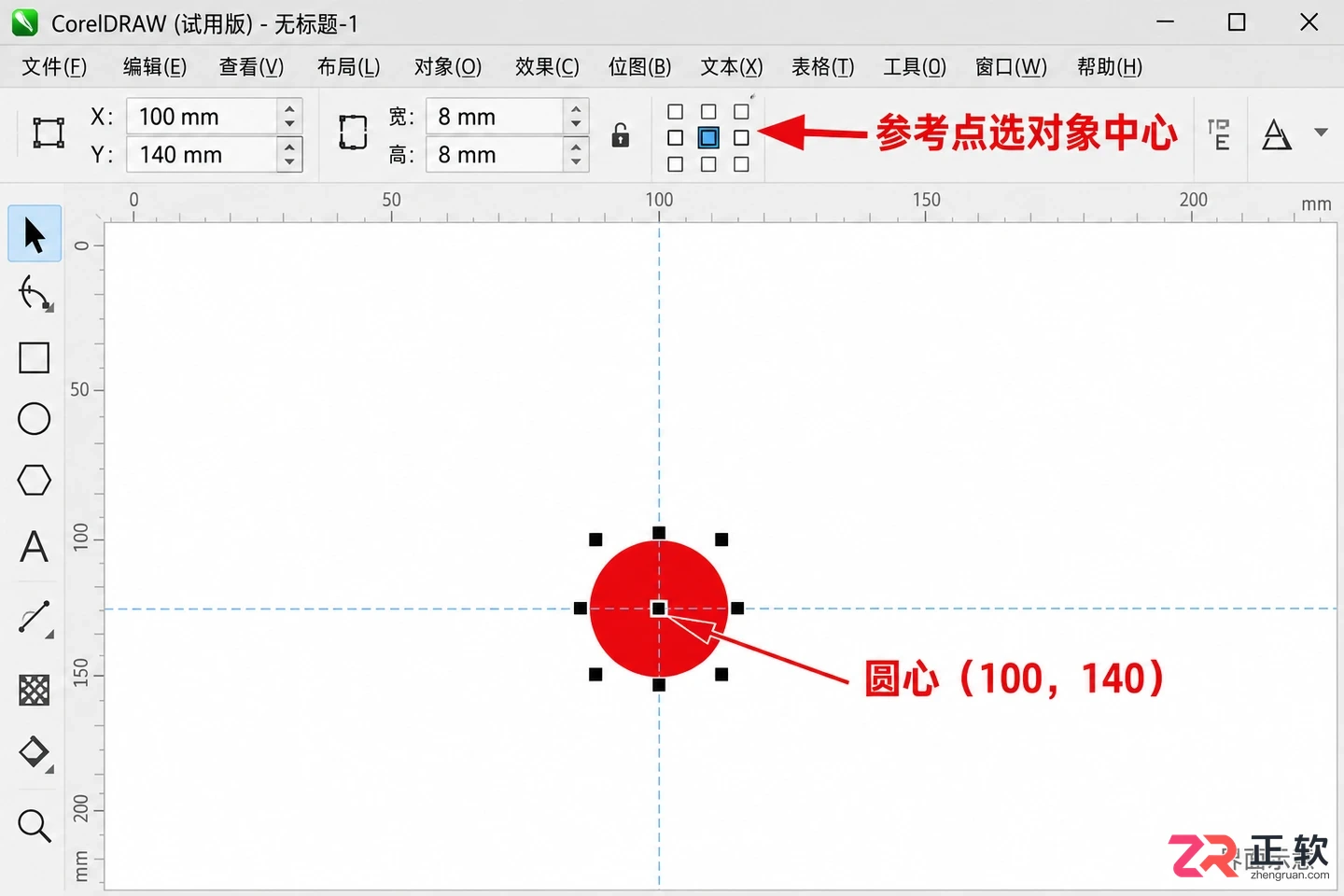The image size is (1344, 896).
Task: Choose the Shape edit tool below Pick
Action: (35, 295)
